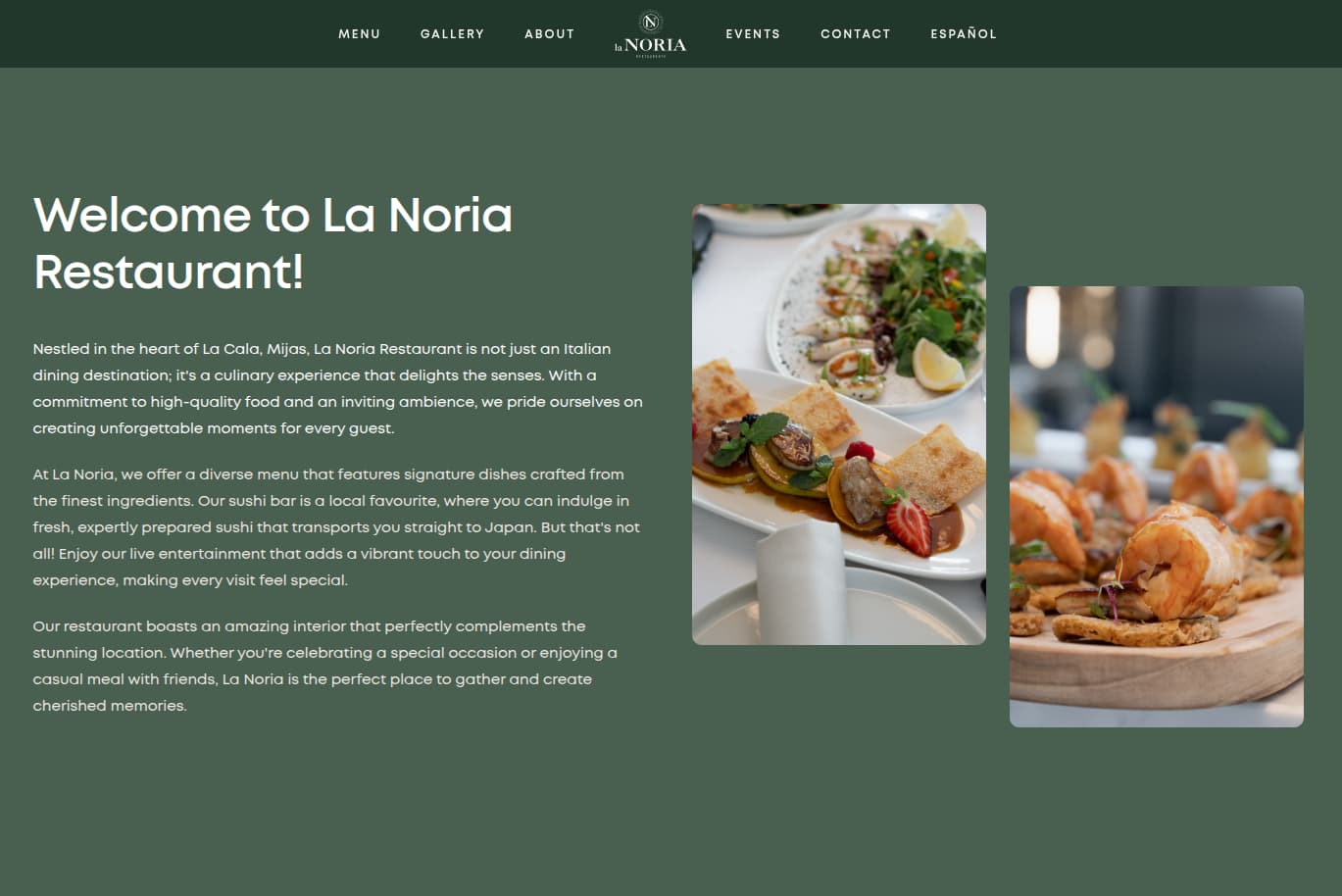
Task: Go to the Gallery navigation item
Action: (x=452, y=33)
